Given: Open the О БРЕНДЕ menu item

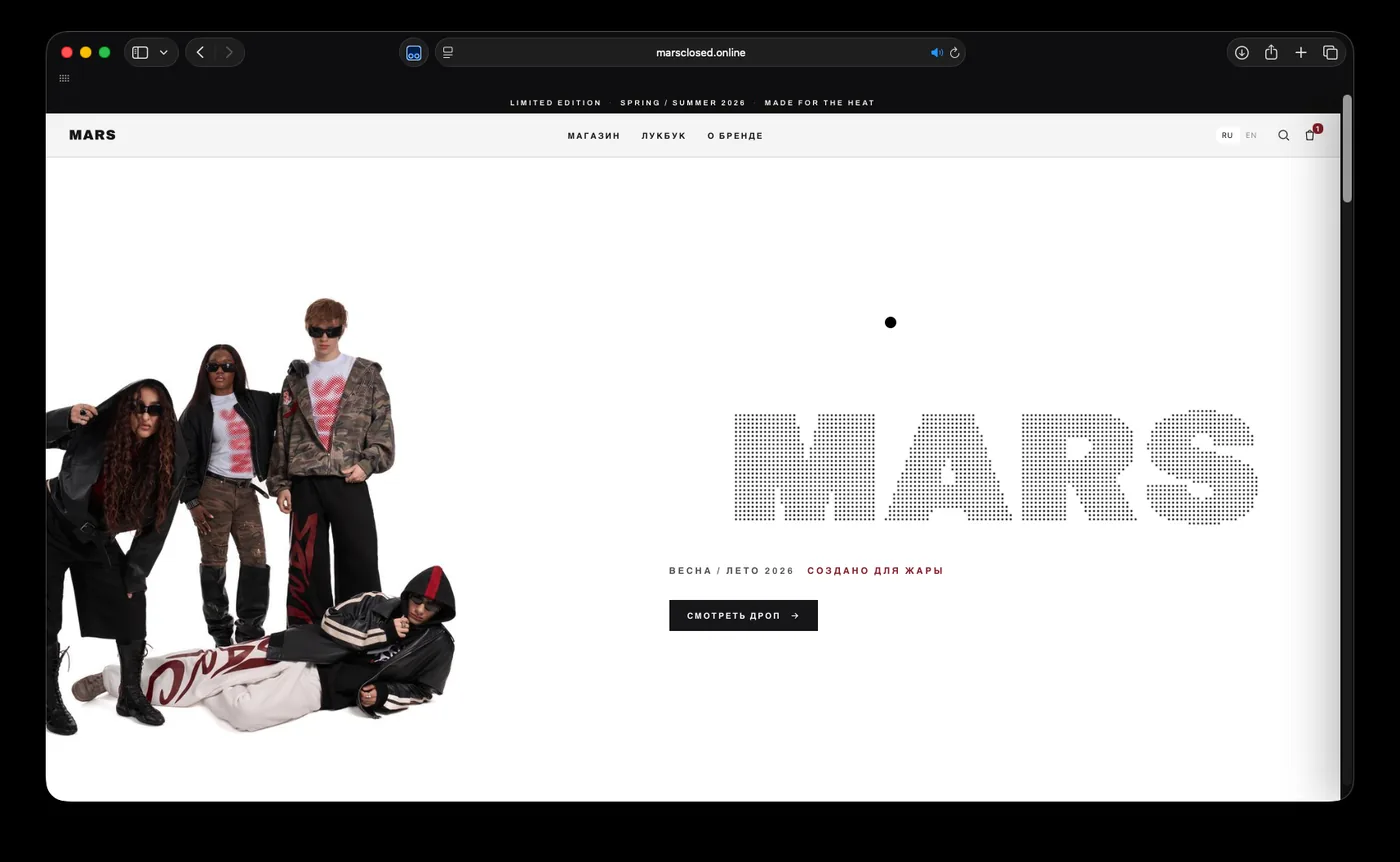Looking at the screenshot, I should point(735,136).
